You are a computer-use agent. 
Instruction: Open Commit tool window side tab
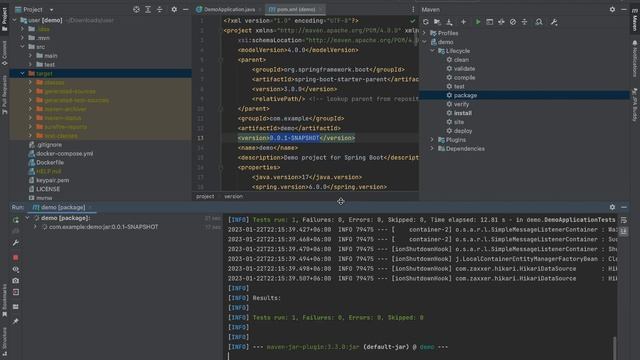[4, 53]
